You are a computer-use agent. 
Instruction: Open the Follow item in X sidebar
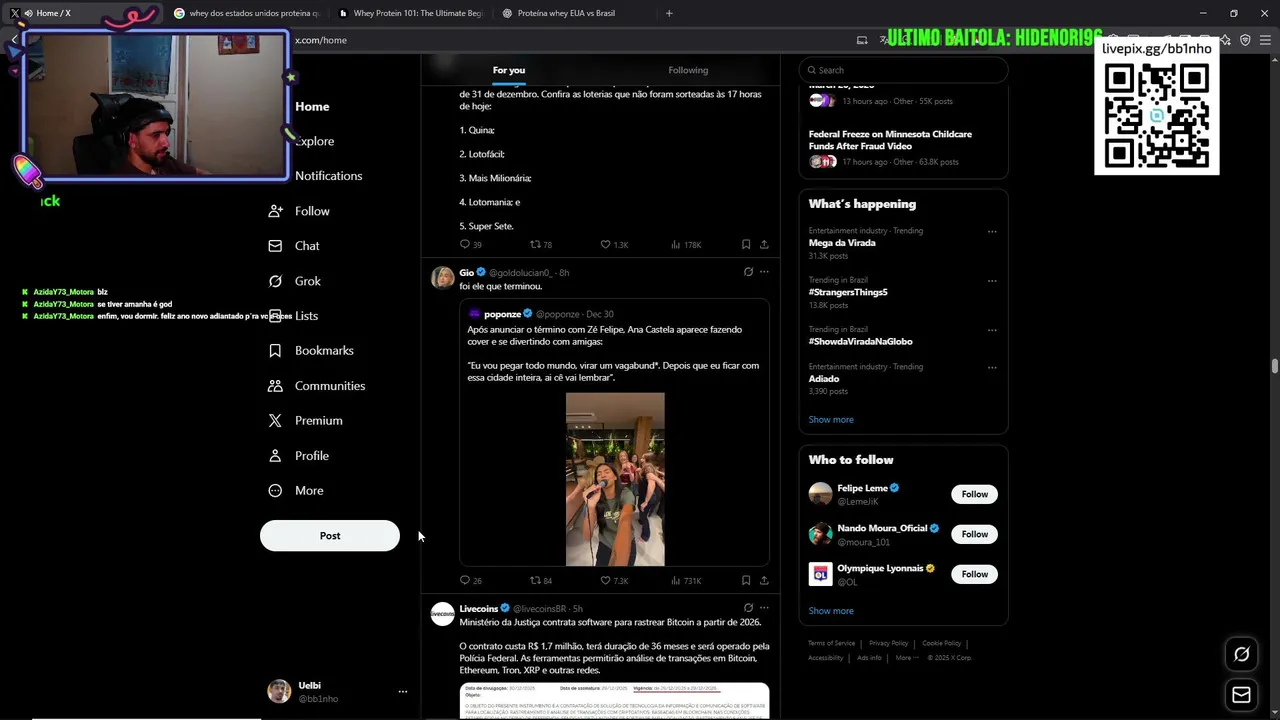(x=299, y=211)
